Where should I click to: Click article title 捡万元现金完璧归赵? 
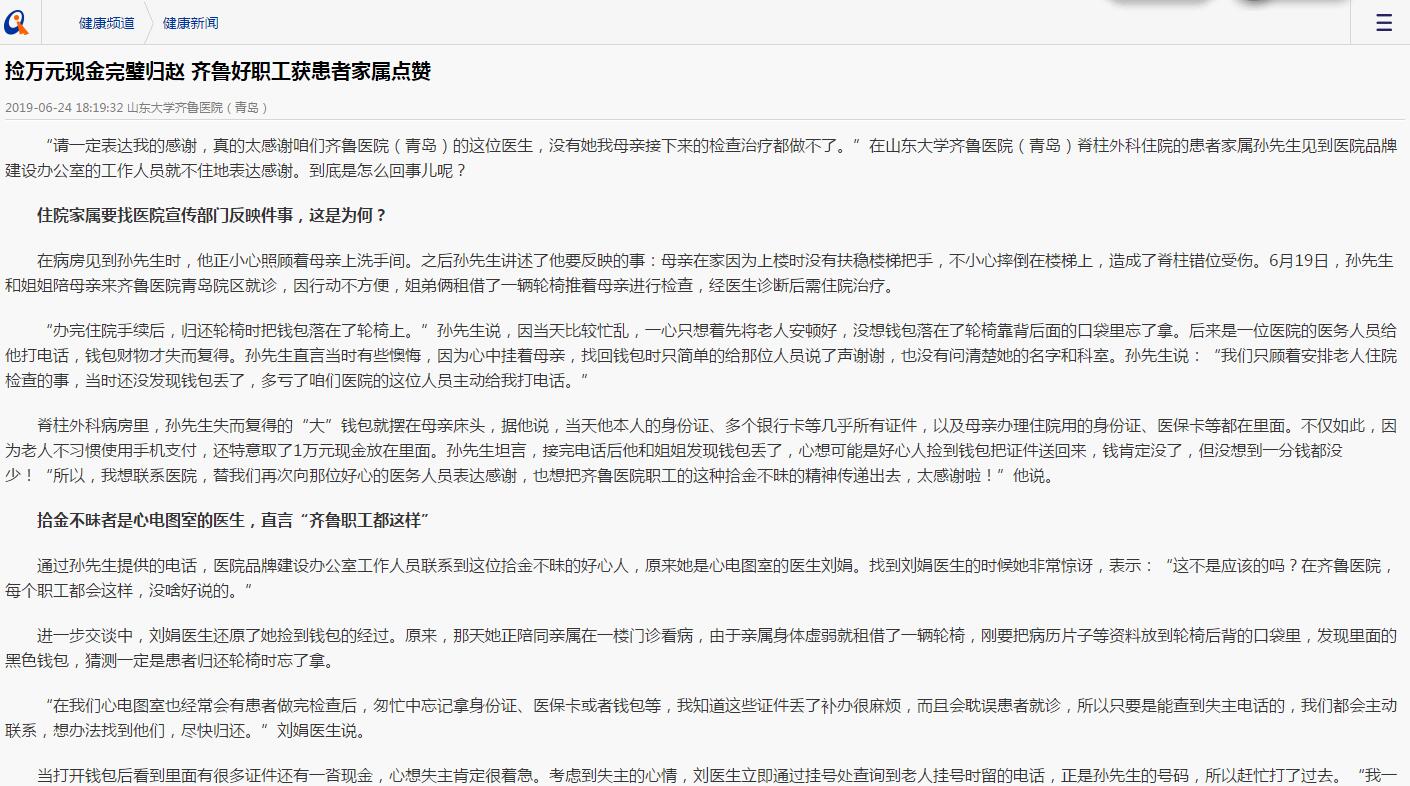point(218,72)
